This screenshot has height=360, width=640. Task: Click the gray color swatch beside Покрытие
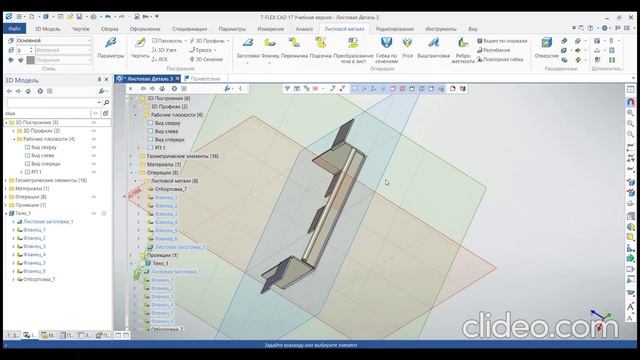point(30,60)
